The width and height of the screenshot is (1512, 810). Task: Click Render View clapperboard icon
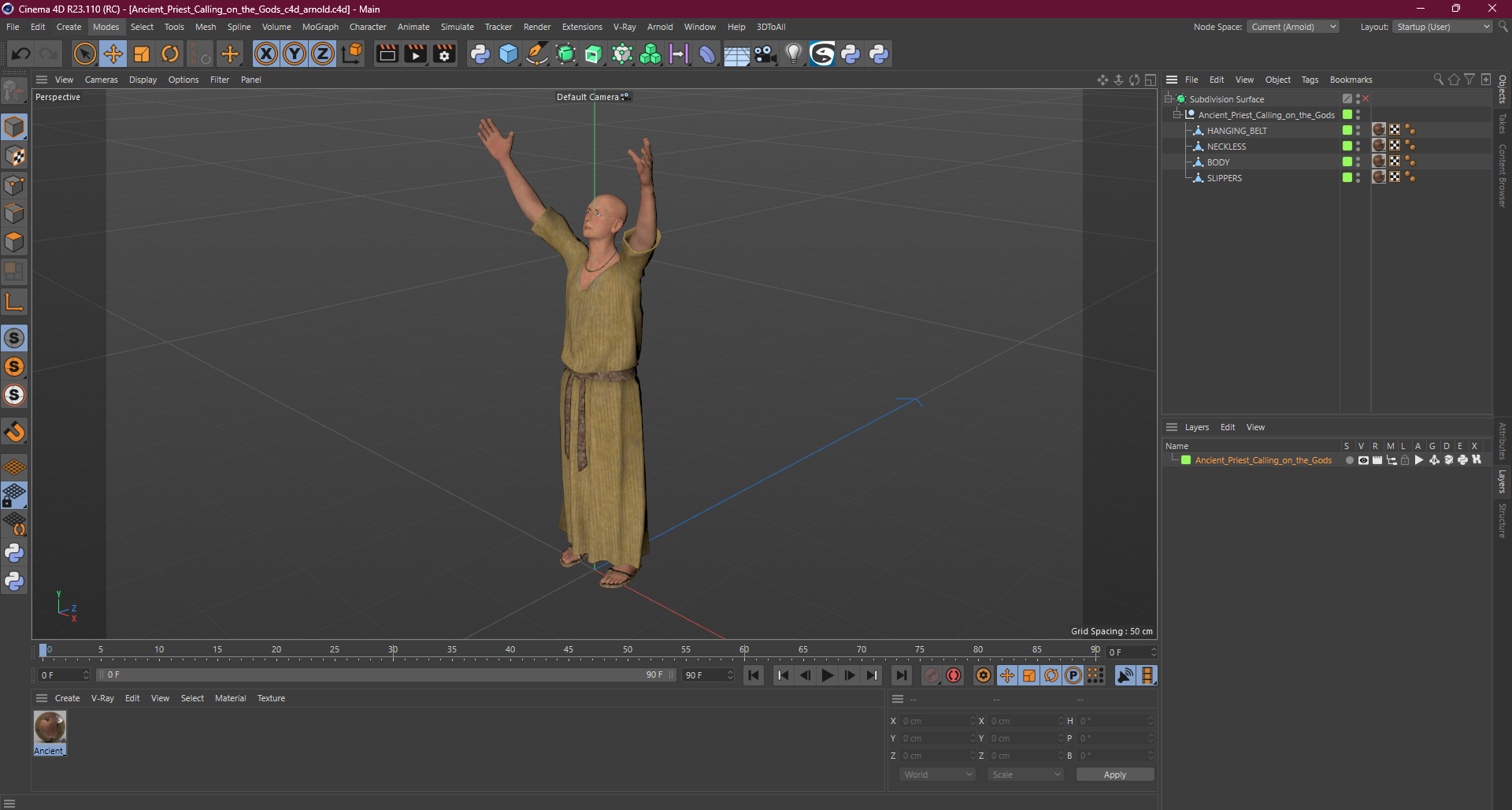387,54
